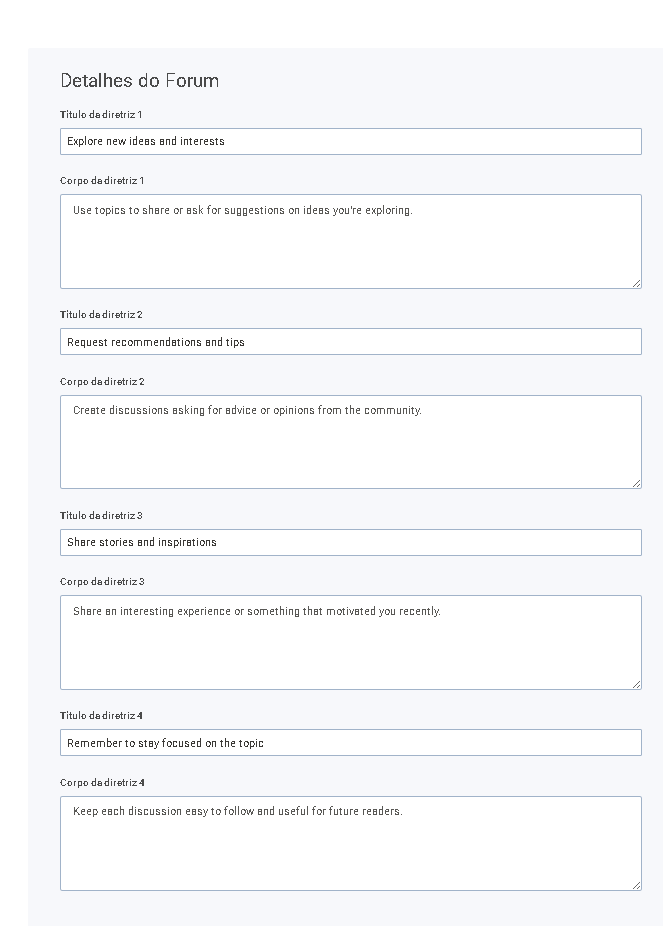Click the Corpo da diretriz 3 text area
The width and height of the screenshot is (663, 926).
(x=351, y=643)
